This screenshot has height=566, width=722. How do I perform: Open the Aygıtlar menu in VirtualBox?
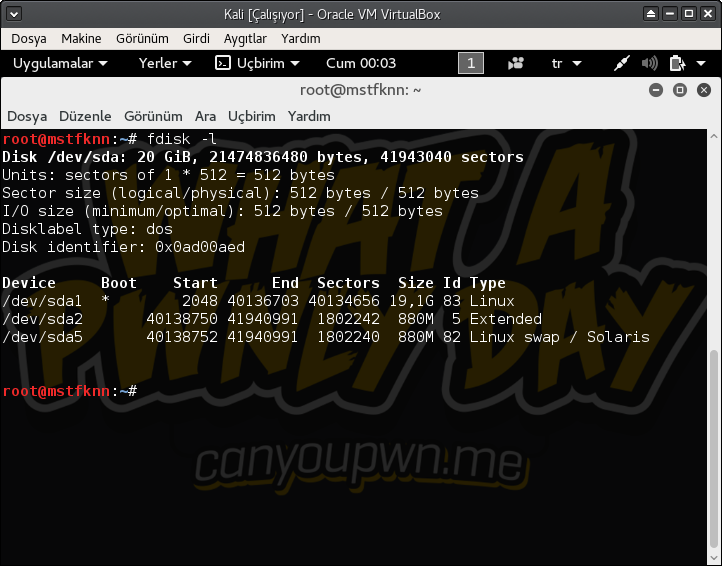[244, 38]
